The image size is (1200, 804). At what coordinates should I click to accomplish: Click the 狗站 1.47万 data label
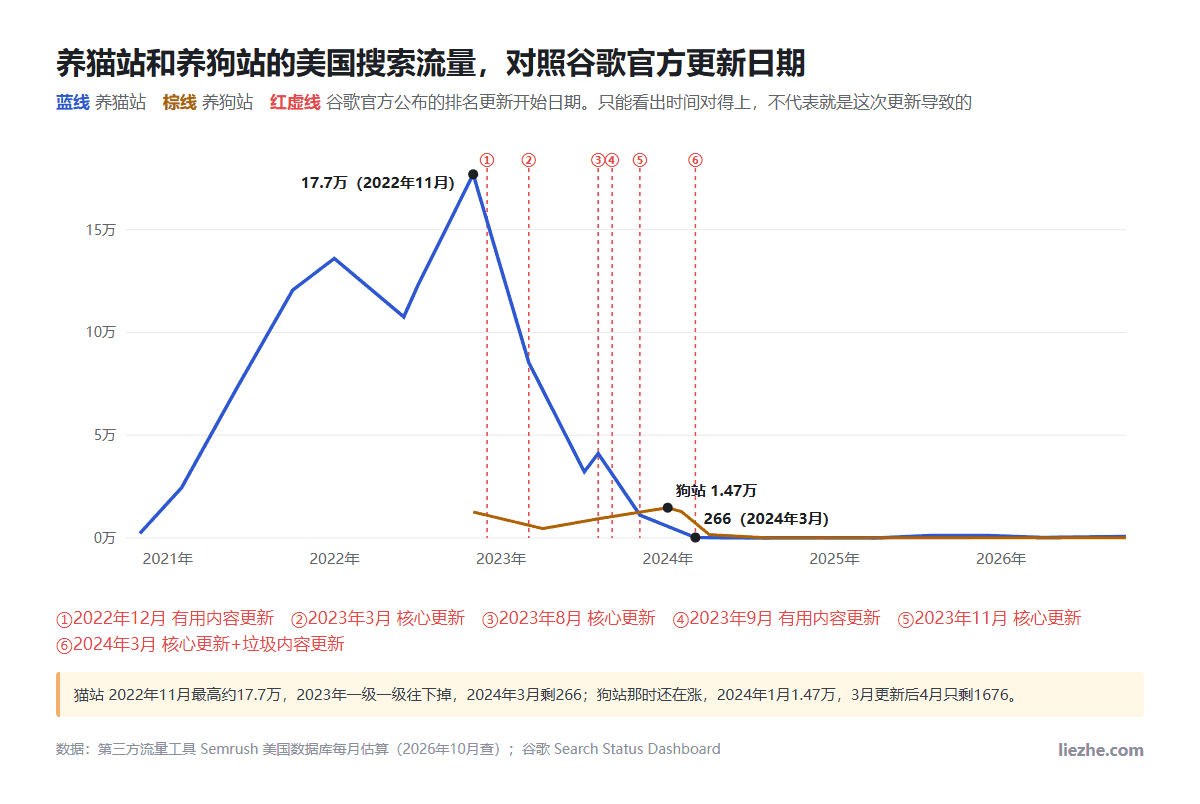(x=716, y=490)
